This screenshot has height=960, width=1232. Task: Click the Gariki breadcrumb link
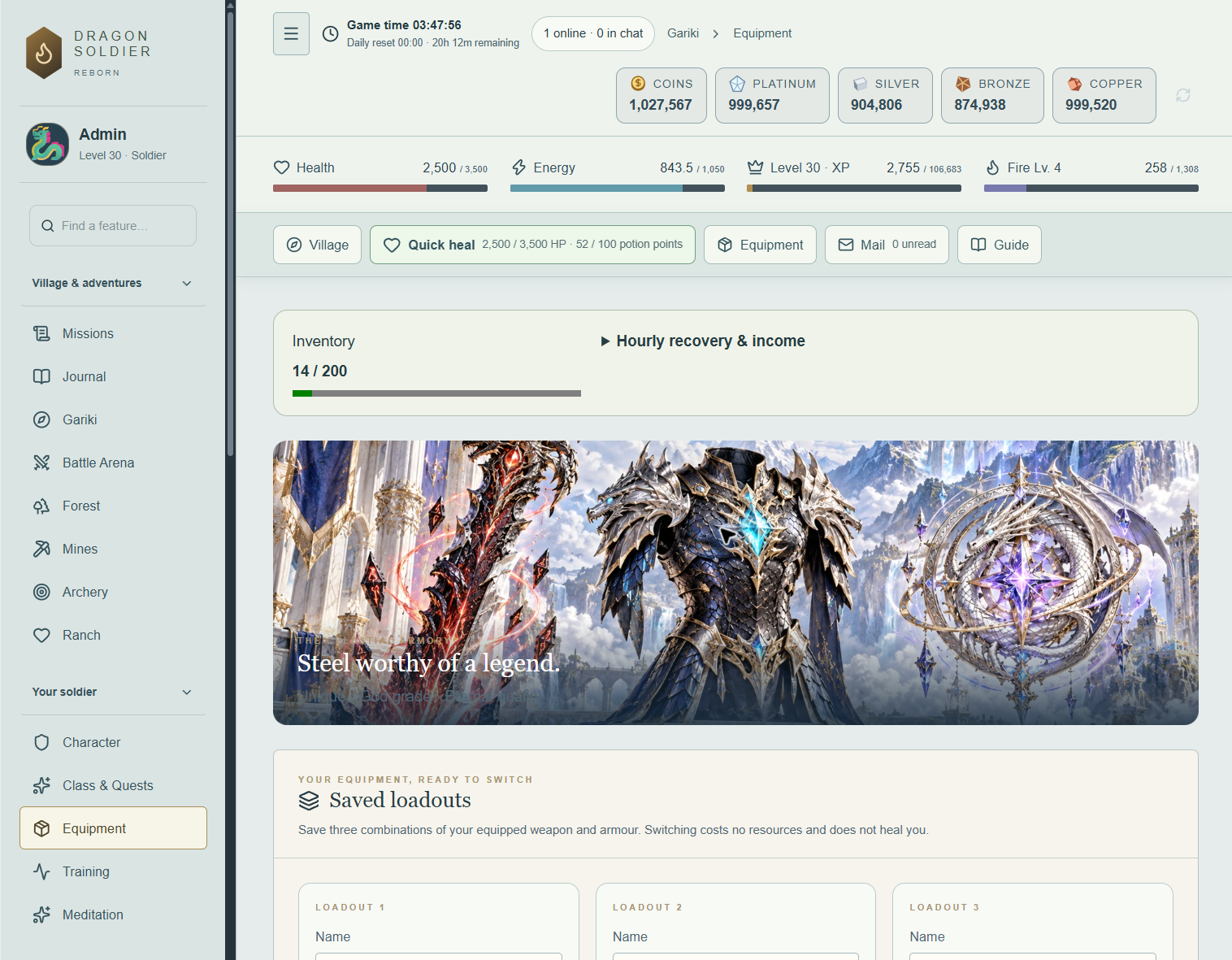(x=683, y=33)
